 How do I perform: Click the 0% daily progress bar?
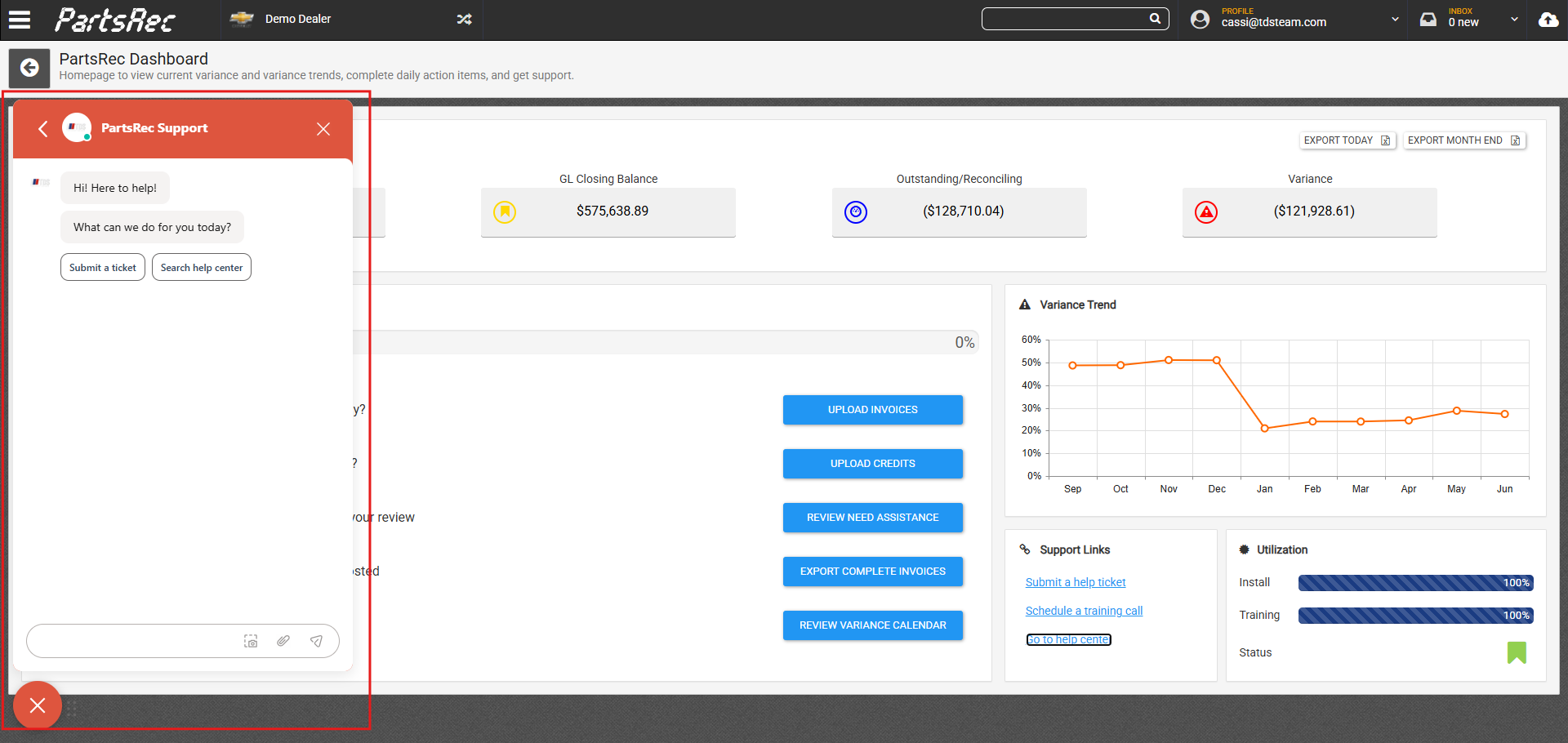click(666, 342)
